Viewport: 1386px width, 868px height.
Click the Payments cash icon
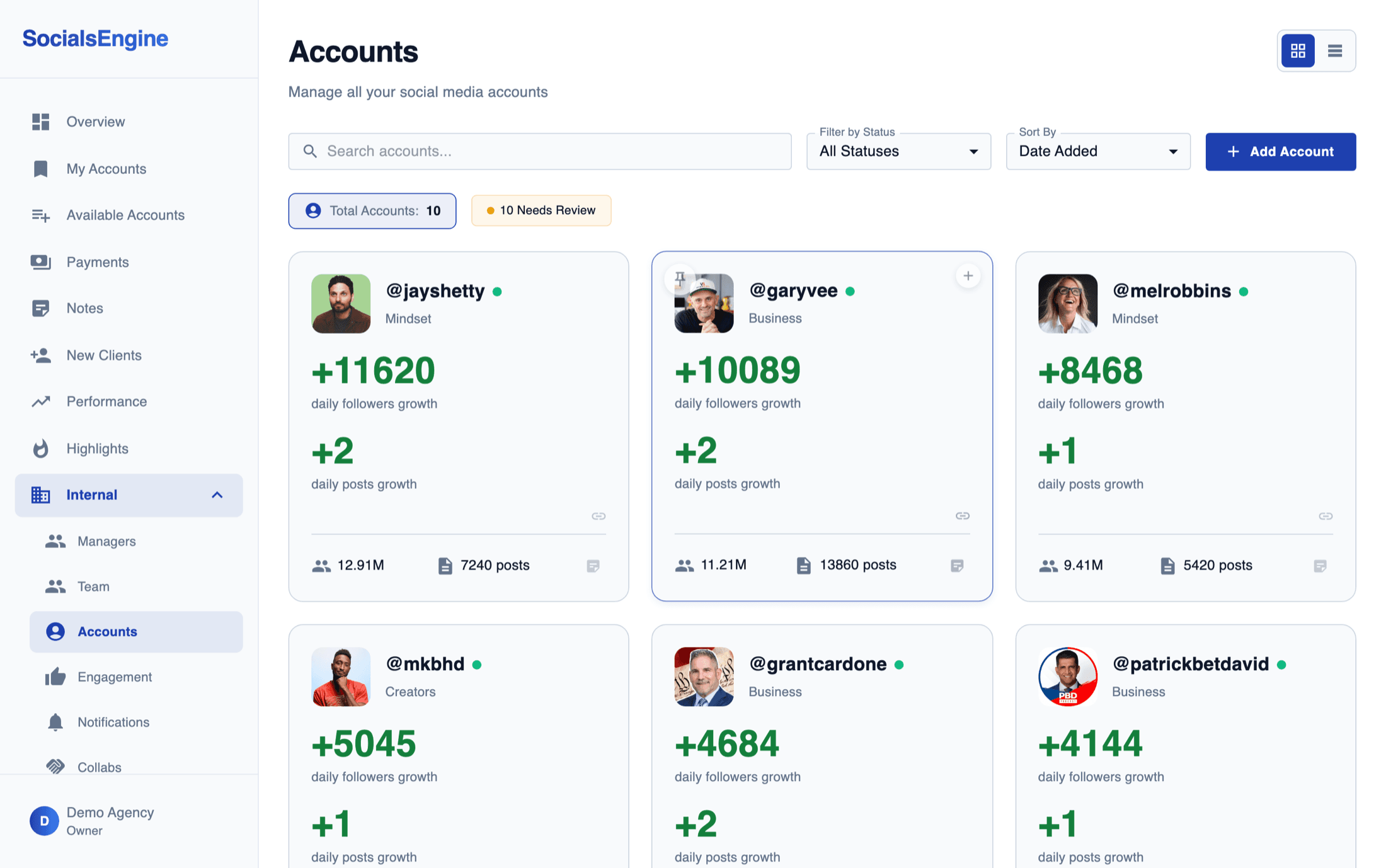pos(41,262)
